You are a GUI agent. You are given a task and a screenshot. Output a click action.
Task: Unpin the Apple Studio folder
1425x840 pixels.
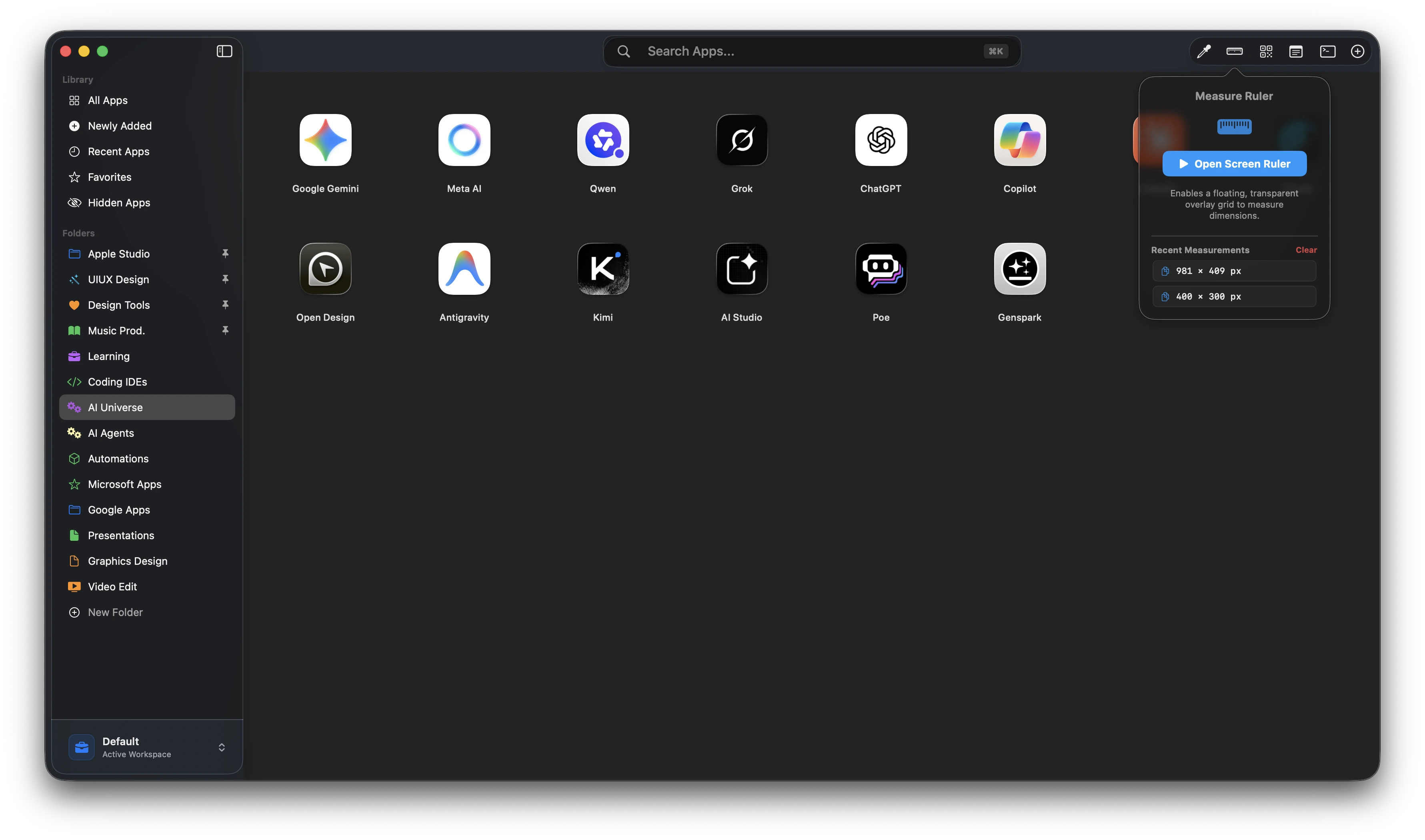coord(225,254)
